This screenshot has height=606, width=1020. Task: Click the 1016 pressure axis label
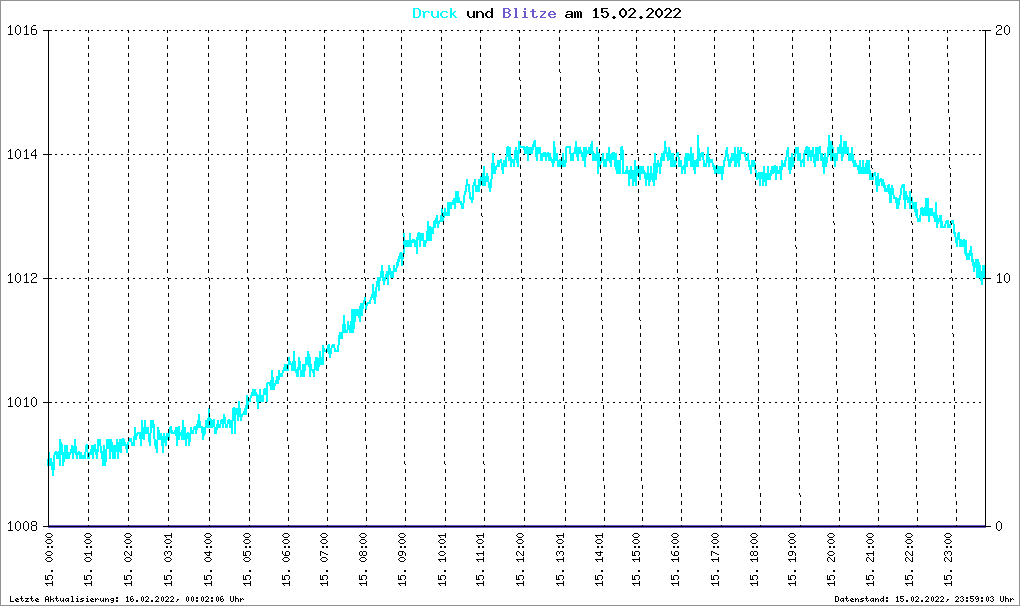coord(22,31)
